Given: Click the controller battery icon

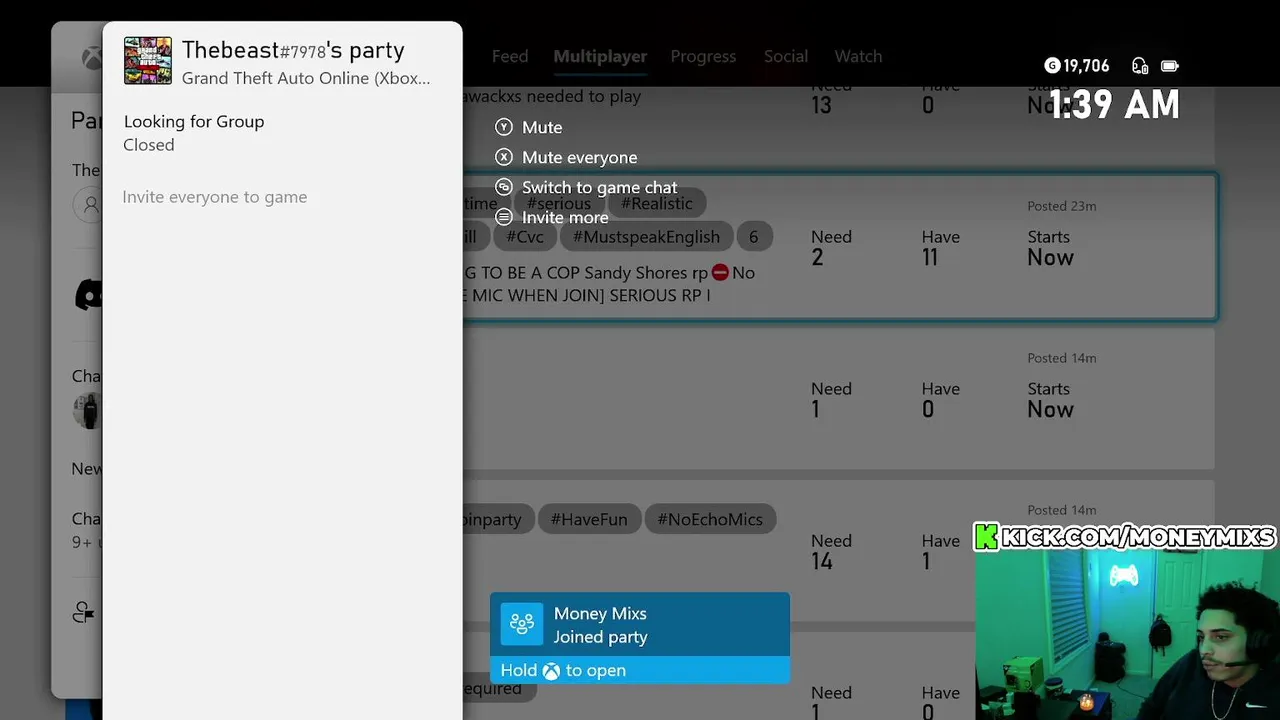Looking at the screenshot, I should 1170,66.
